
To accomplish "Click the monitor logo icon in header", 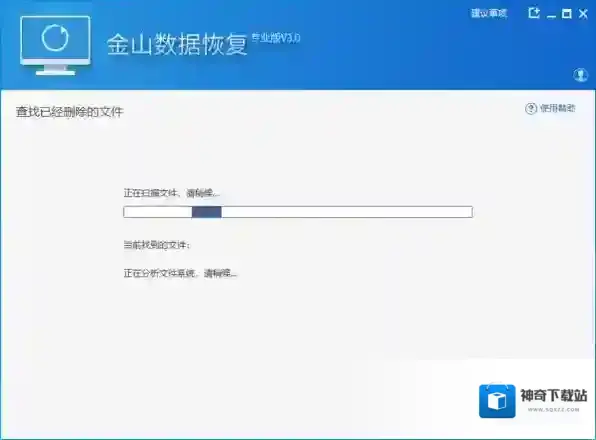I will (x=55, y=45).
